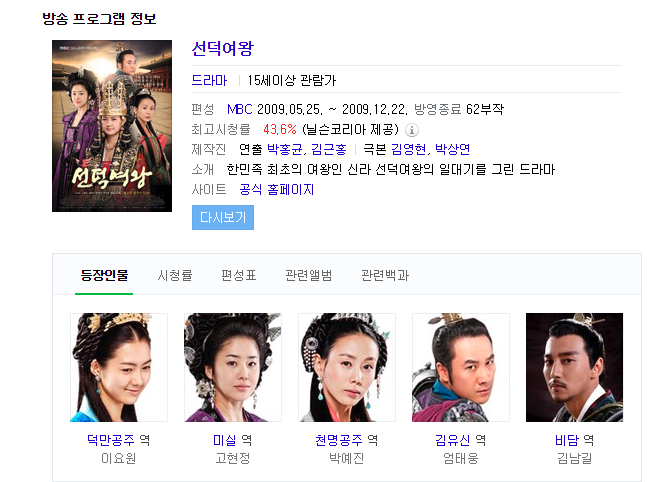
Task: Open the 공식 홈페이지 link
Action: coord(276,189)
